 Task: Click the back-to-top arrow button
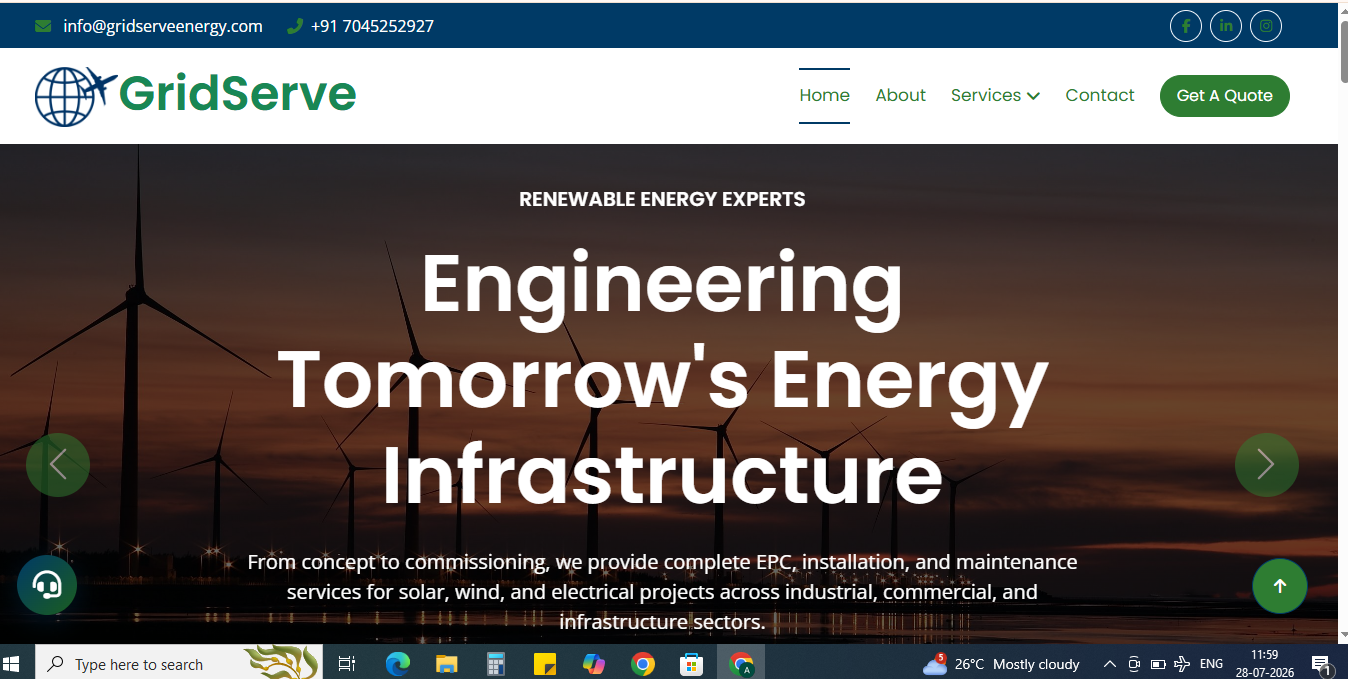click(x=1280, y=586)
